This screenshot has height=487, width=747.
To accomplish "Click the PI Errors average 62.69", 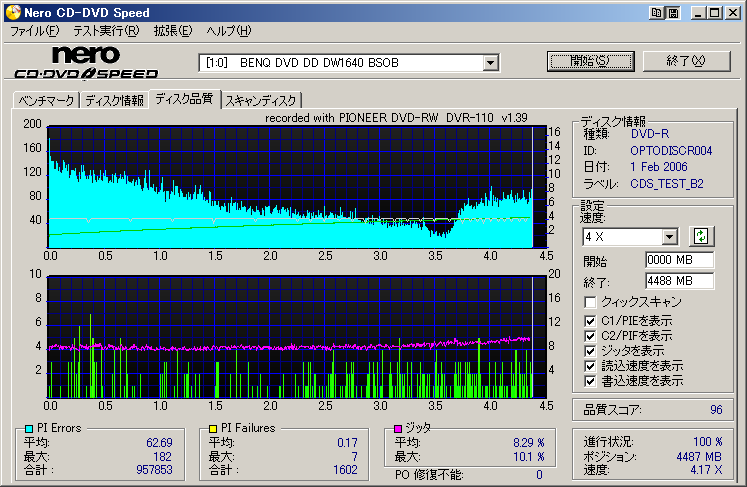I will 159,443.
